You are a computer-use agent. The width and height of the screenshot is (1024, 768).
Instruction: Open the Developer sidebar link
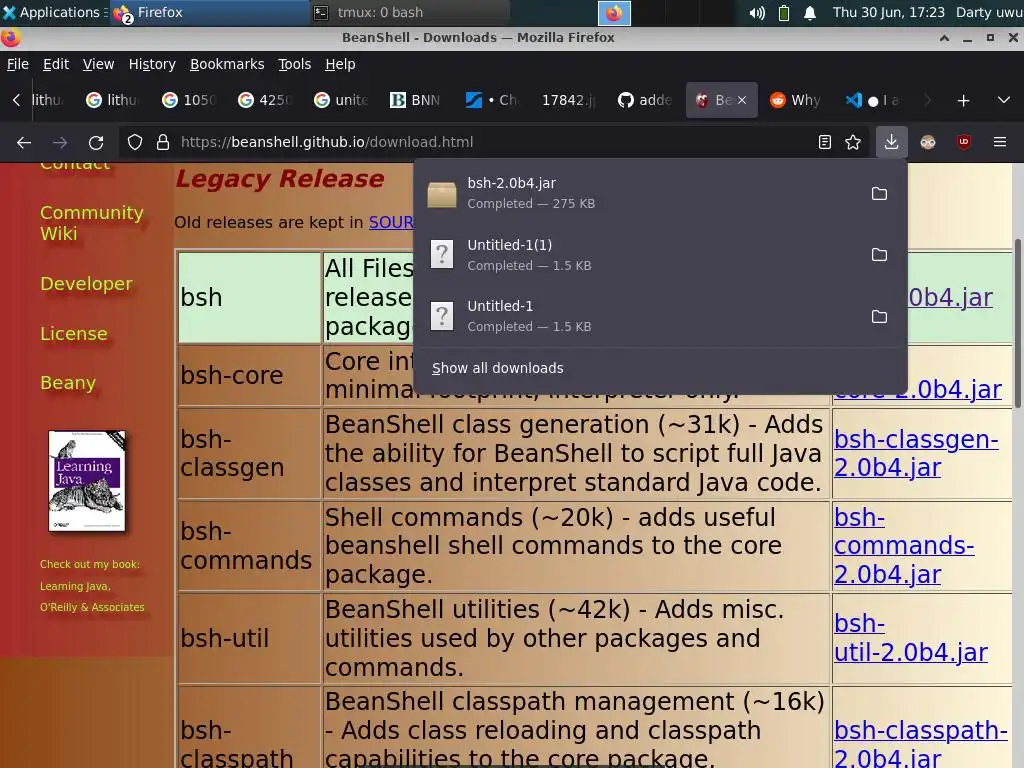point(86,283)
